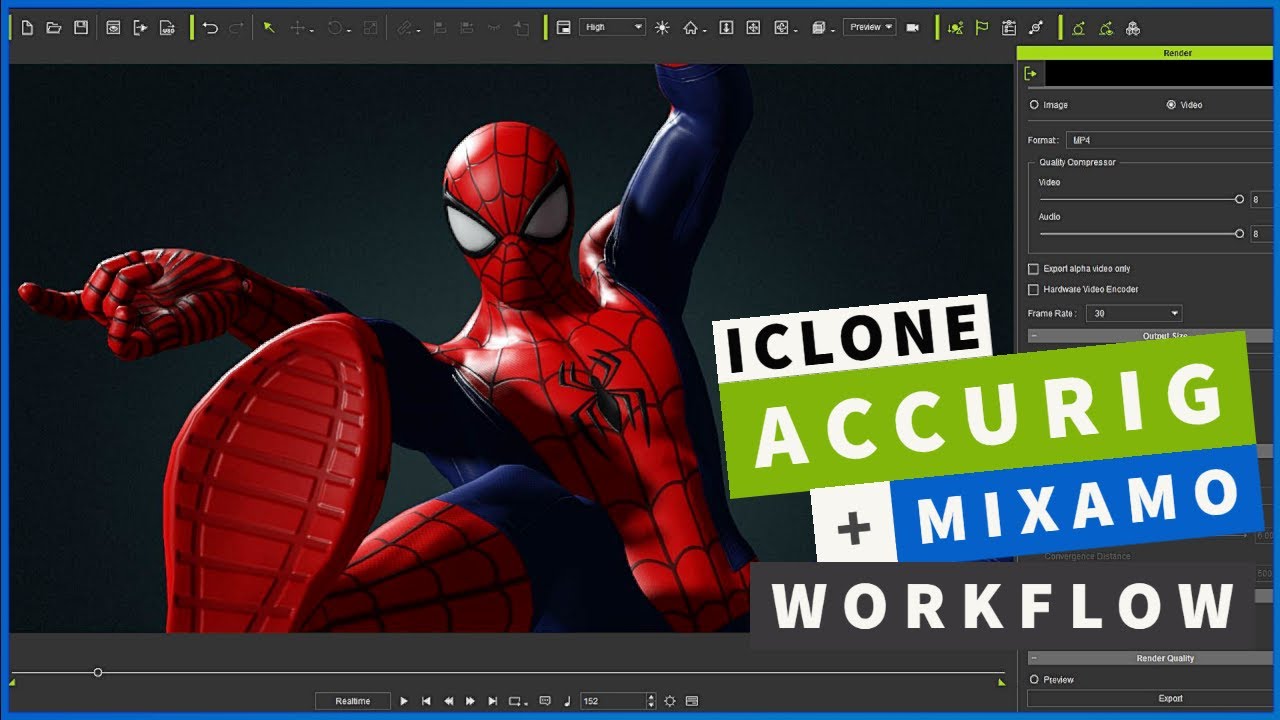Click the music note icon in playback bar
Screen dimensions: 1280x720
coord(567,701)
